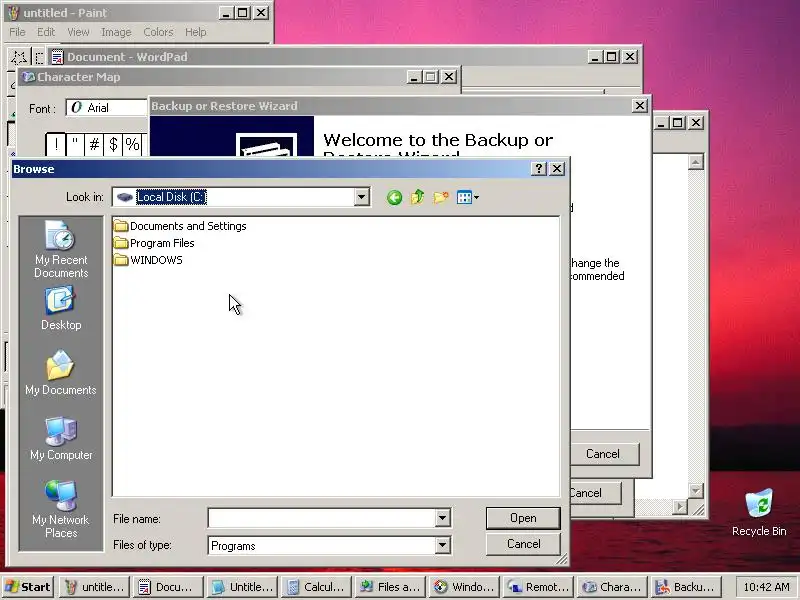
Task: Click scroll right arrow in rightmost window
Action: (679, 507)
